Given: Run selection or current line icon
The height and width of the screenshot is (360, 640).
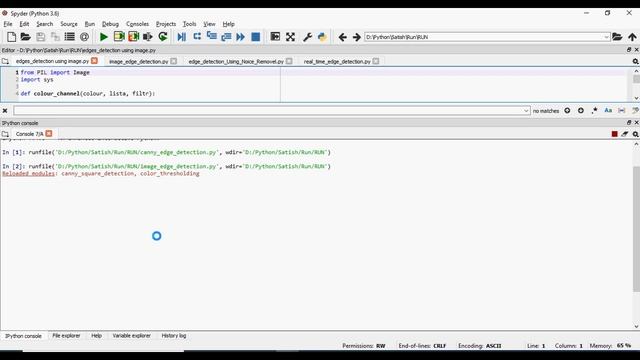Looking at the screenshot, I should pyautogui.click(x=148, y=37).
